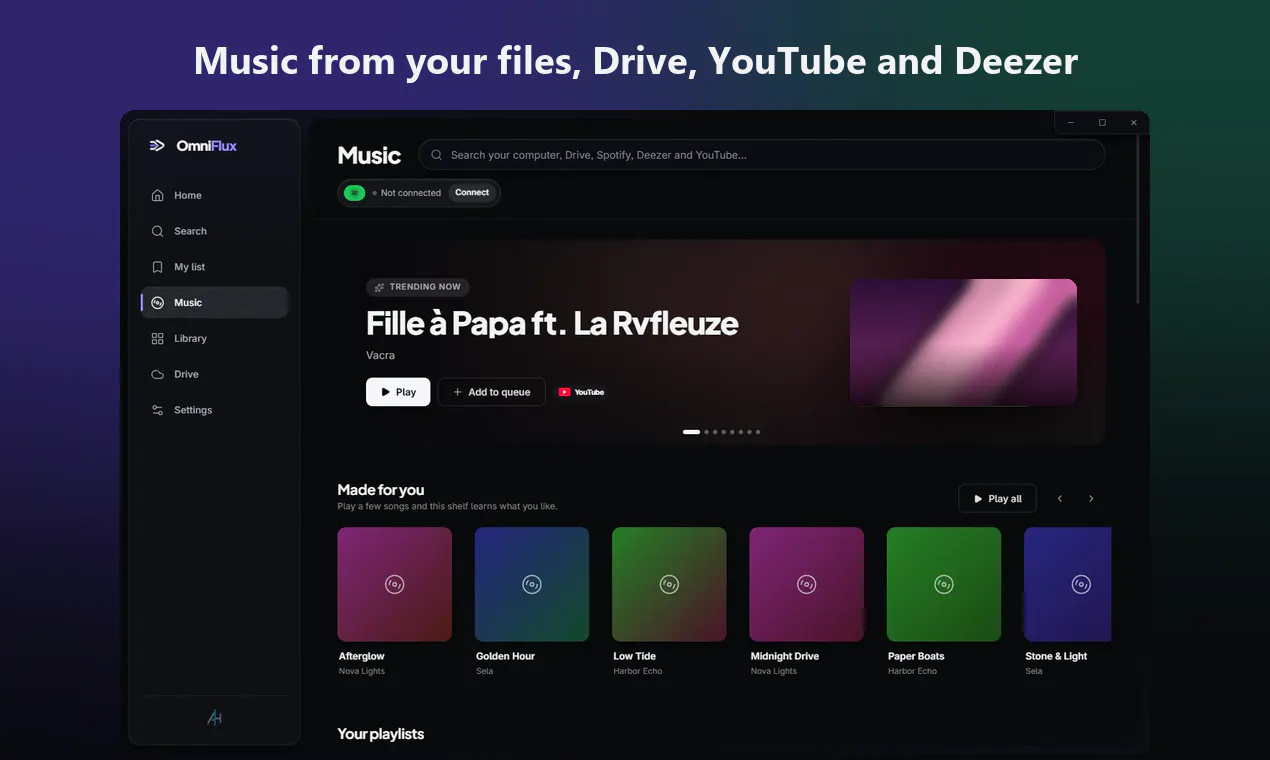Click the Afterglow track title
The image size is (1270, 760).
click(x=362, y=656)
